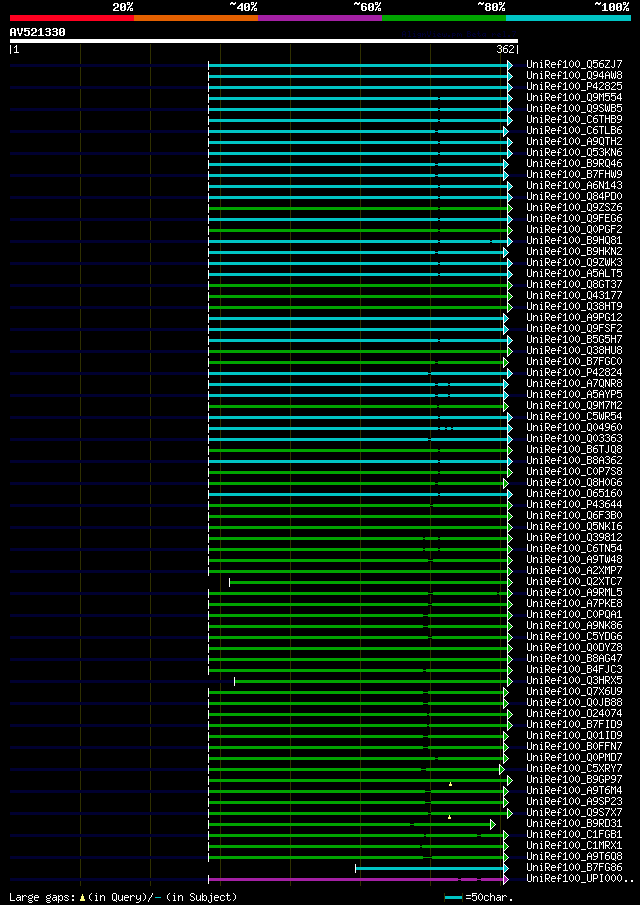Click the UniRef100_A7QNR8 entry
This screenshot has height=905, width=640.
point(574,384)
